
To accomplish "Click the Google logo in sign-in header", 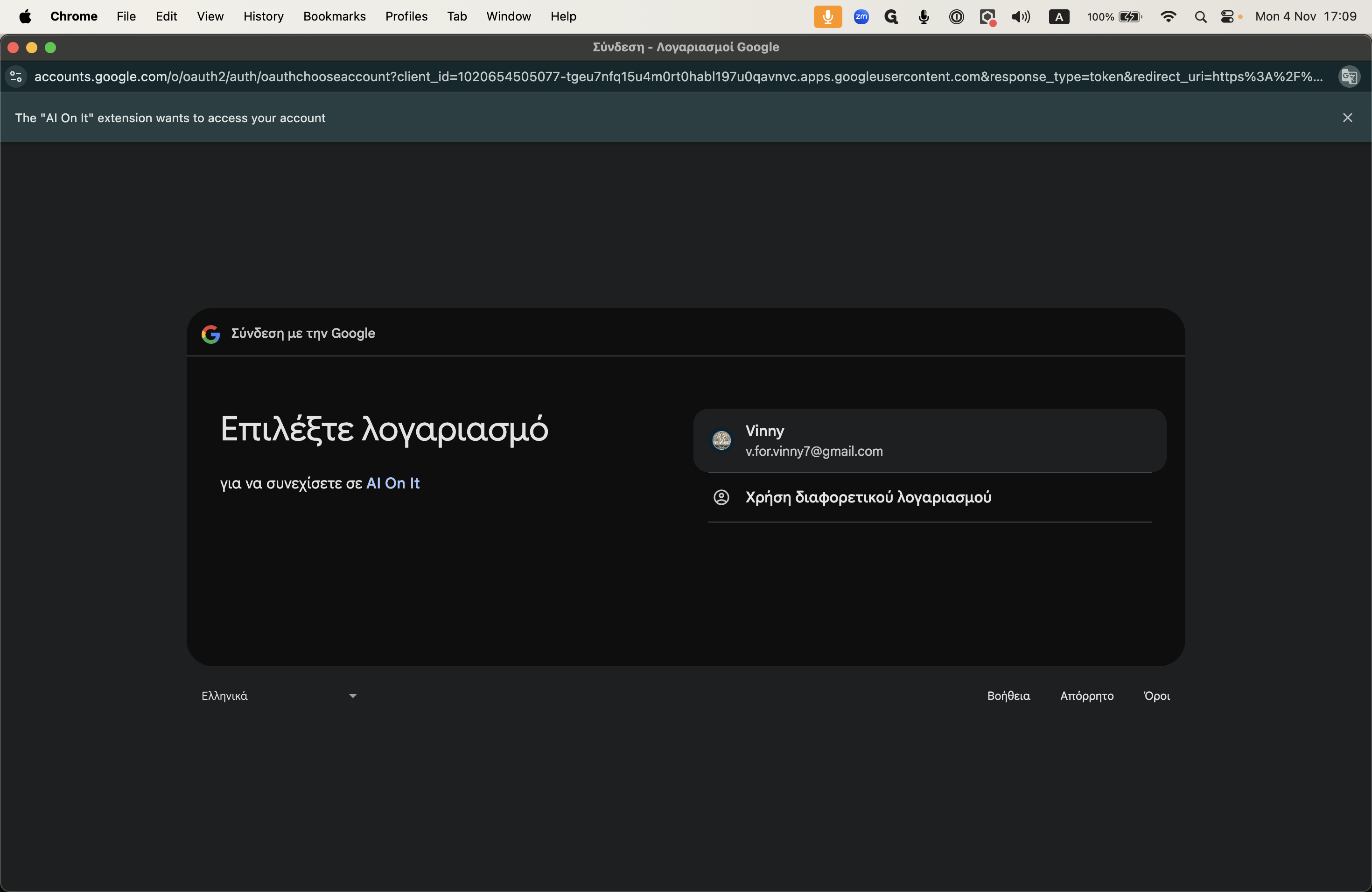I will point(211,334).
